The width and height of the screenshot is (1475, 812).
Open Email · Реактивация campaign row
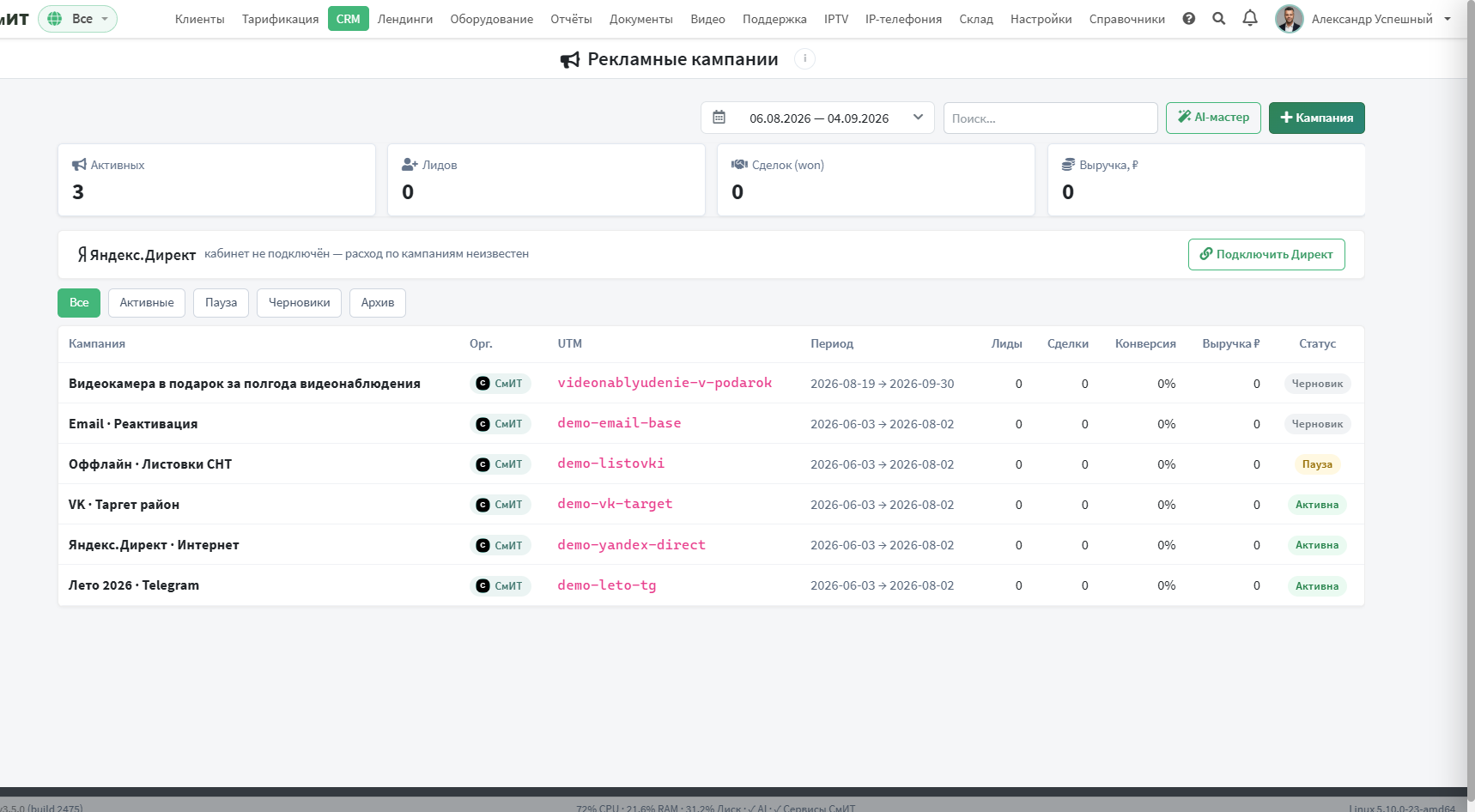pos(710,424)
